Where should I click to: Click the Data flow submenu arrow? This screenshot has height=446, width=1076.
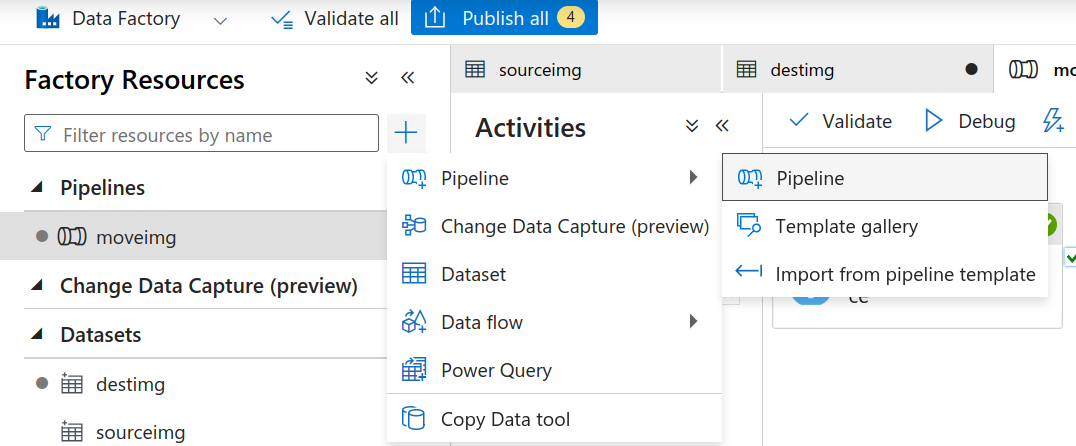tap(693, 321)
